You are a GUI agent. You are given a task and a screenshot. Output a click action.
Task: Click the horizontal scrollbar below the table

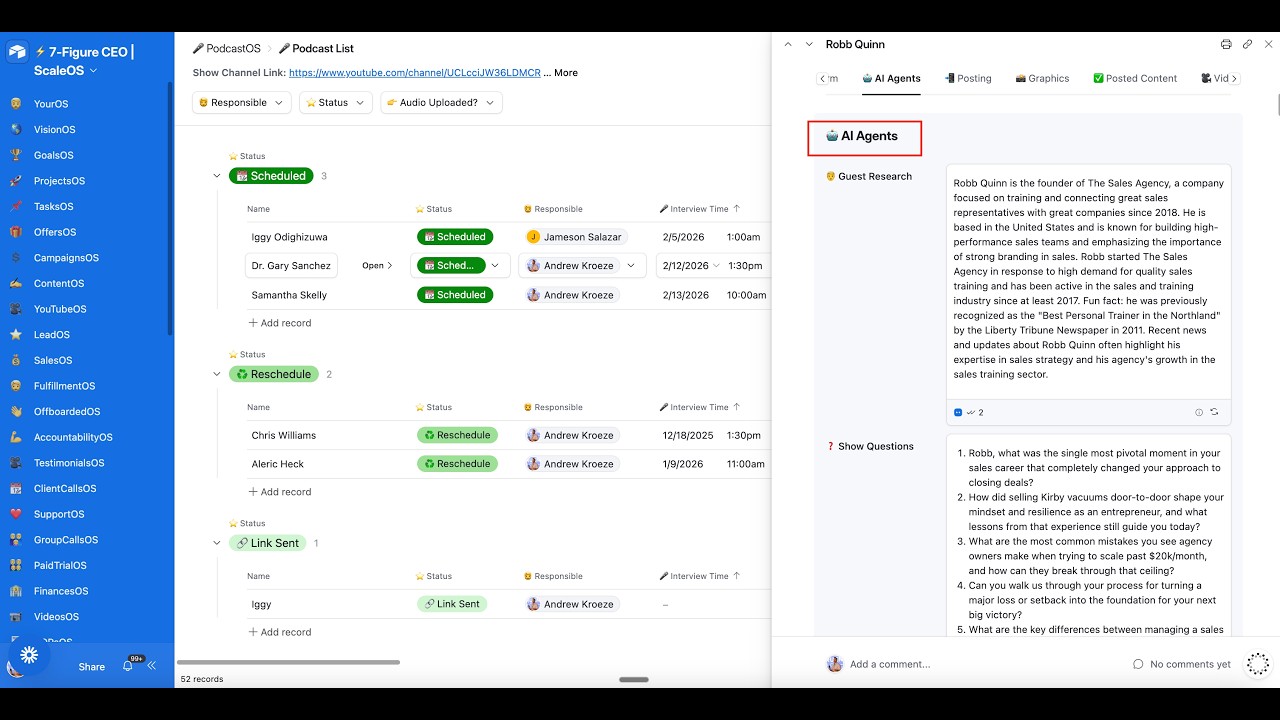288,662
